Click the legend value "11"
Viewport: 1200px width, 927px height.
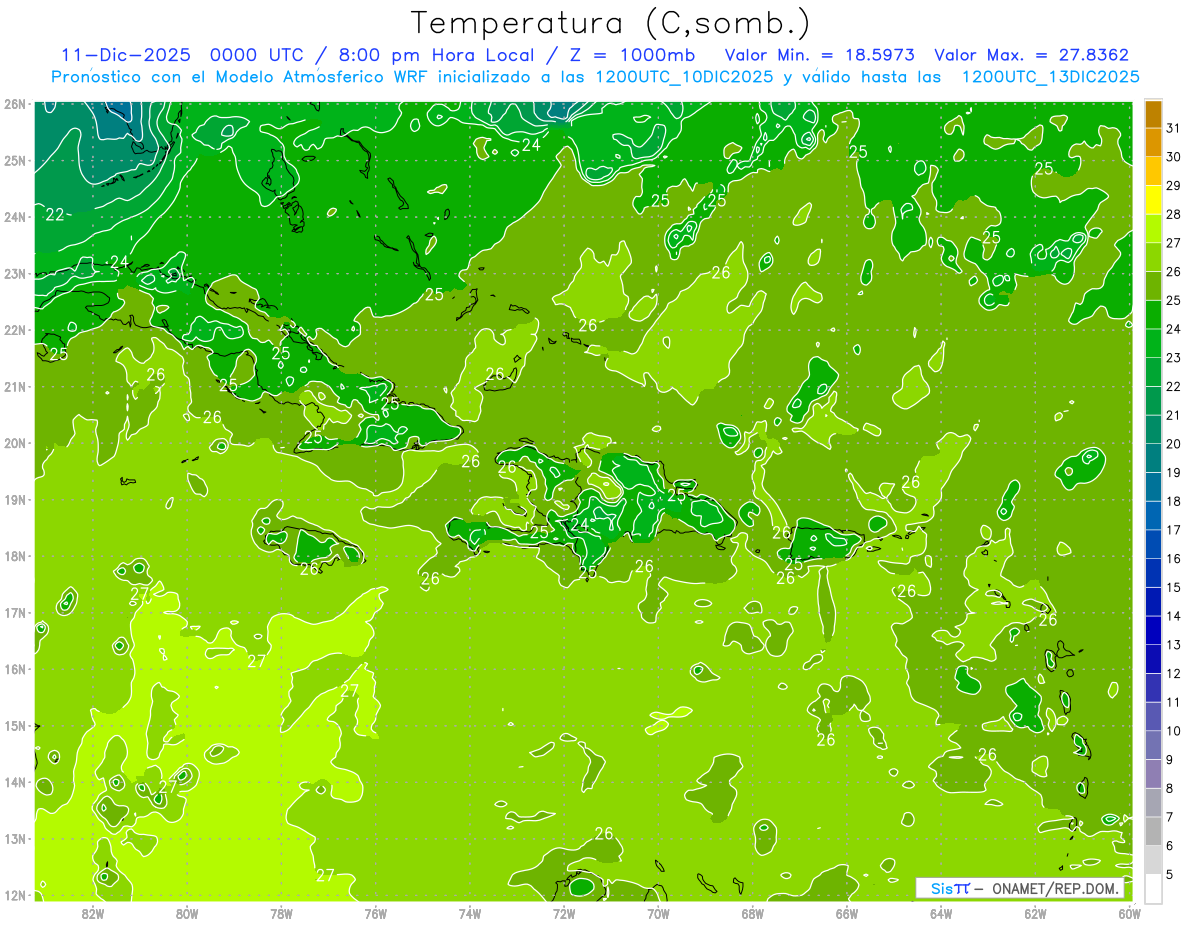pyautogui.click(x=1174, y=702)
